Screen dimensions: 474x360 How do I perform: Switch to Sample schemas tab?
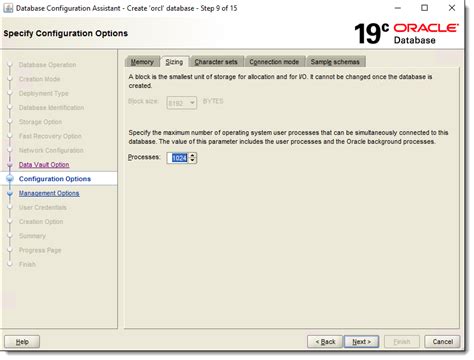pyautogui.click(x=335, y=62)
